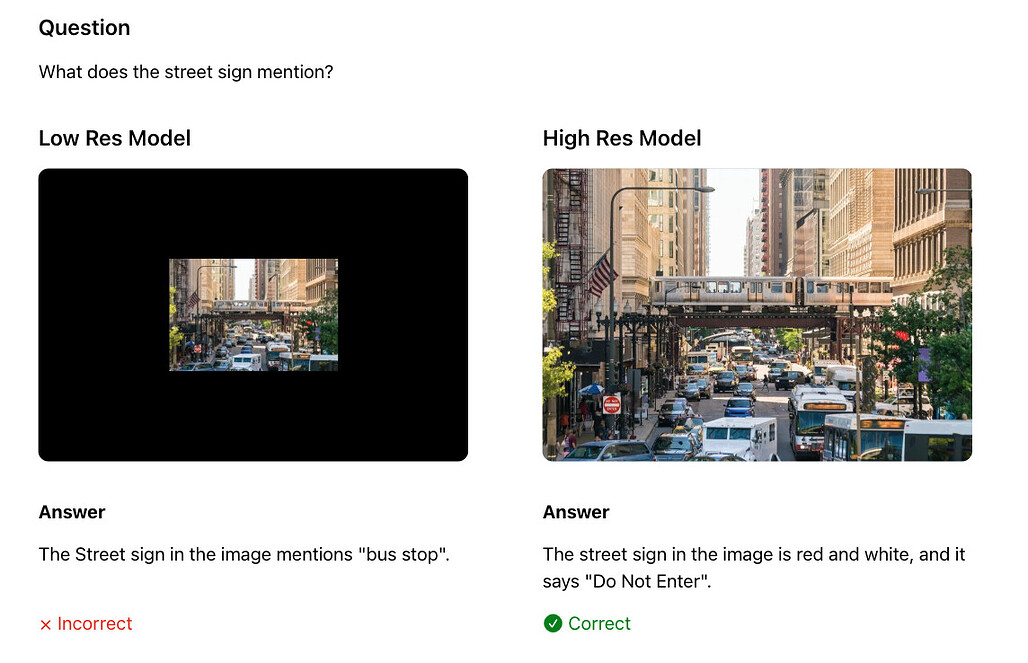Click the green checkmark correct icon
The height and width of the screenshot is (663, 1028).
pos(553,623)
